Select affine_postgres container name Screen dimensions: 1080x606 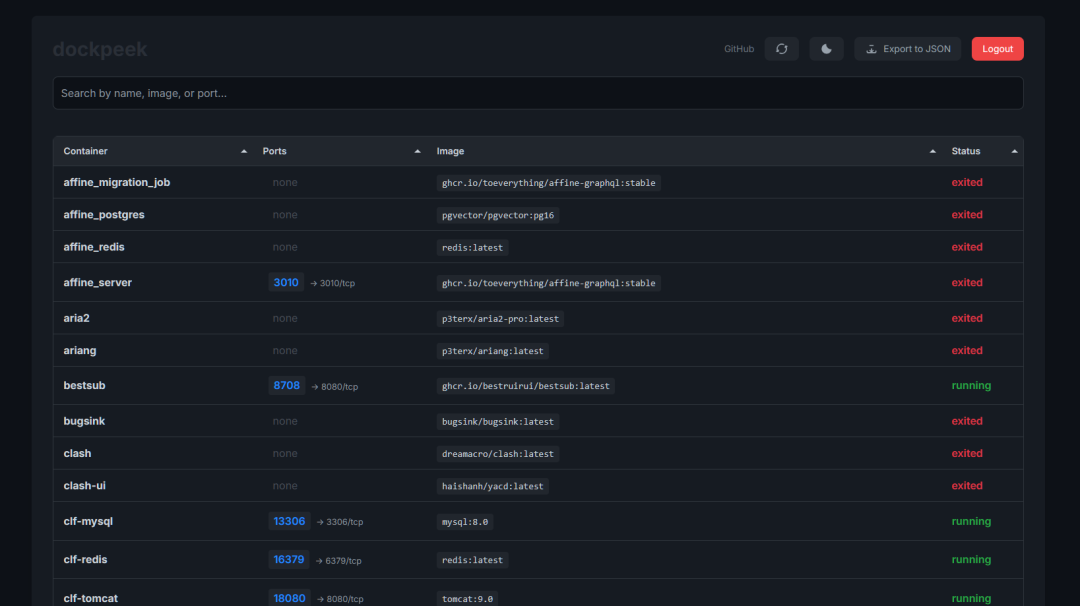point(104,215)
